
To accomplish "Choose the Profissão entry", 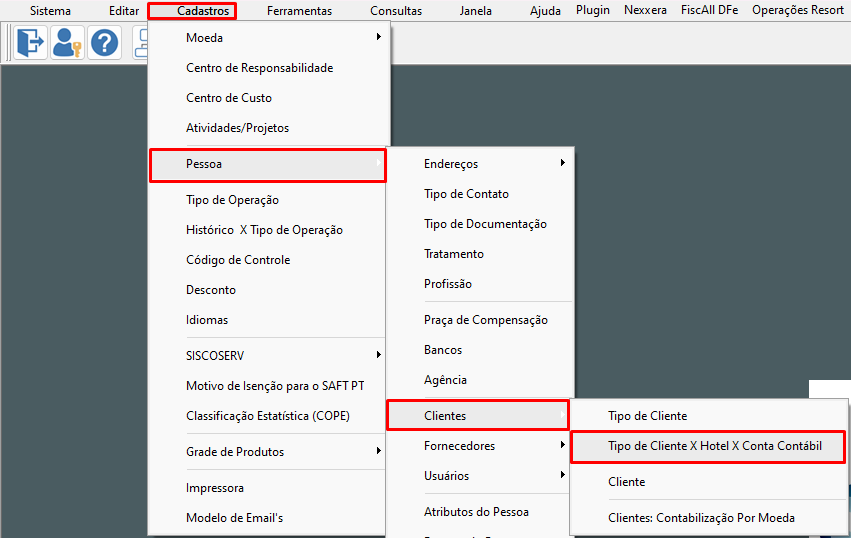I will (480, 283).
